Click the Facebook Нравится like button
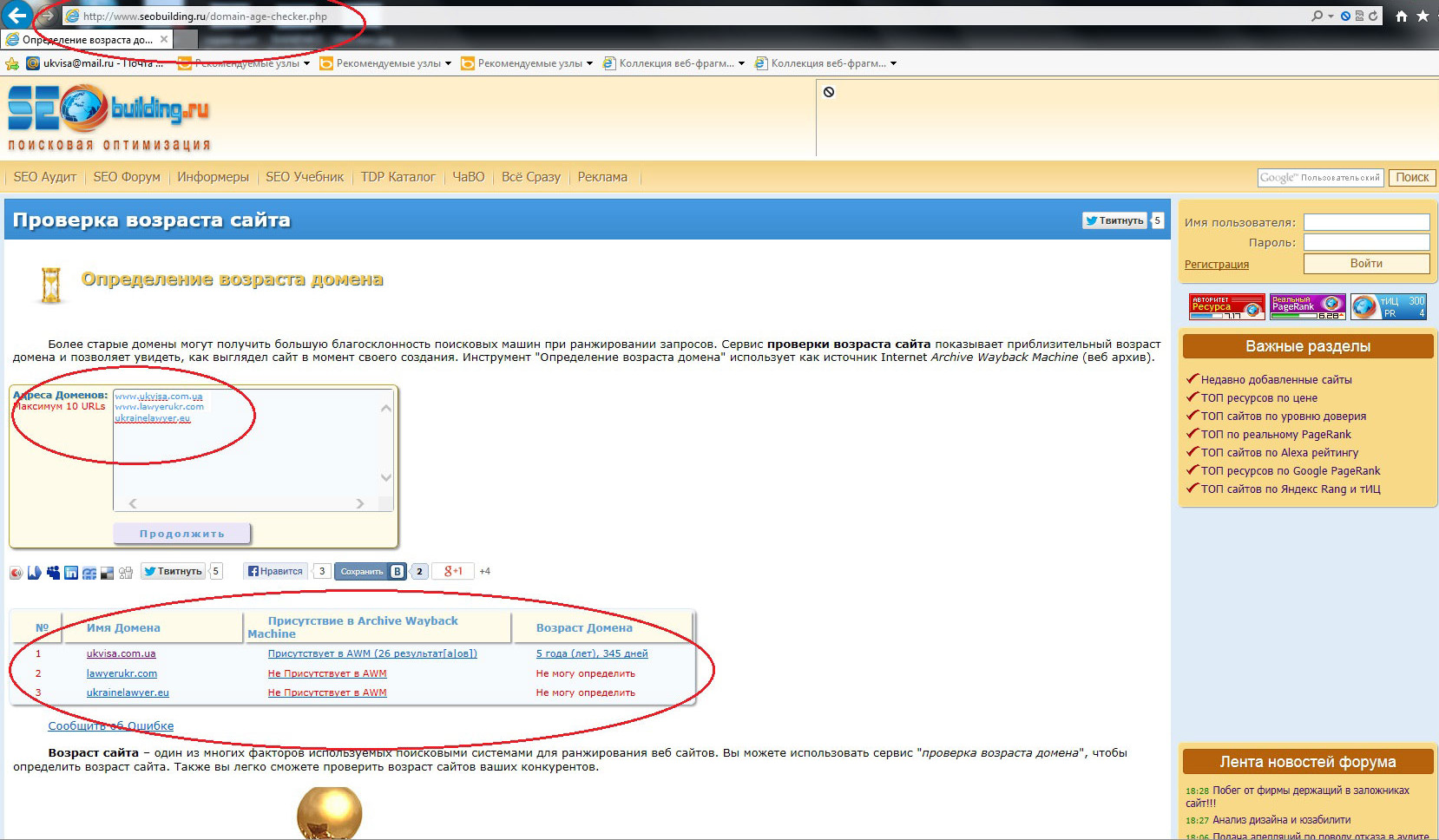The height and width of the screenshot is (840, 1439). click(275, 571)
